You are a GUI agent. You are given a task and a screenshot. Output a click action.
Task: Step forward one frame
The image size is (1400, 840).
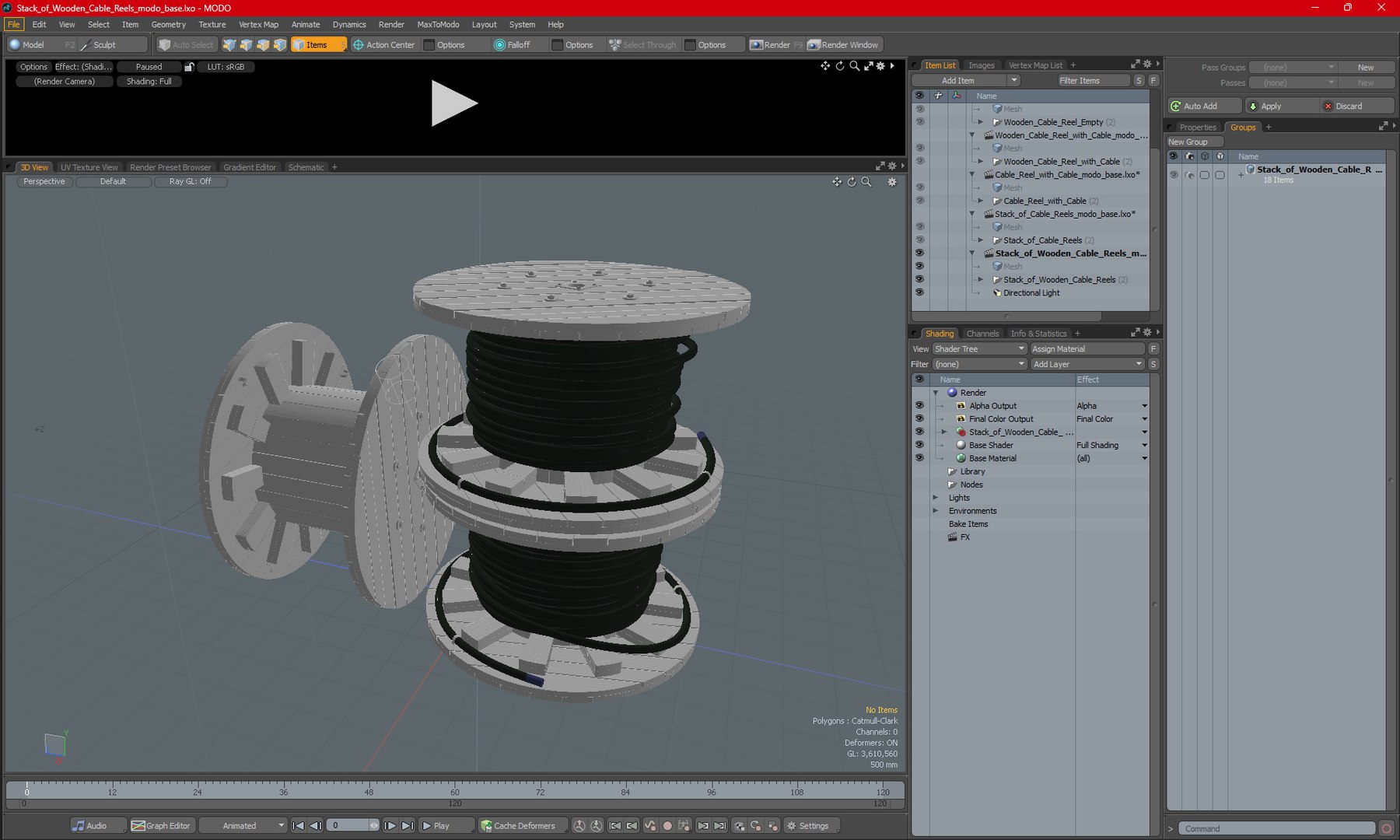[x=390, y=826]
